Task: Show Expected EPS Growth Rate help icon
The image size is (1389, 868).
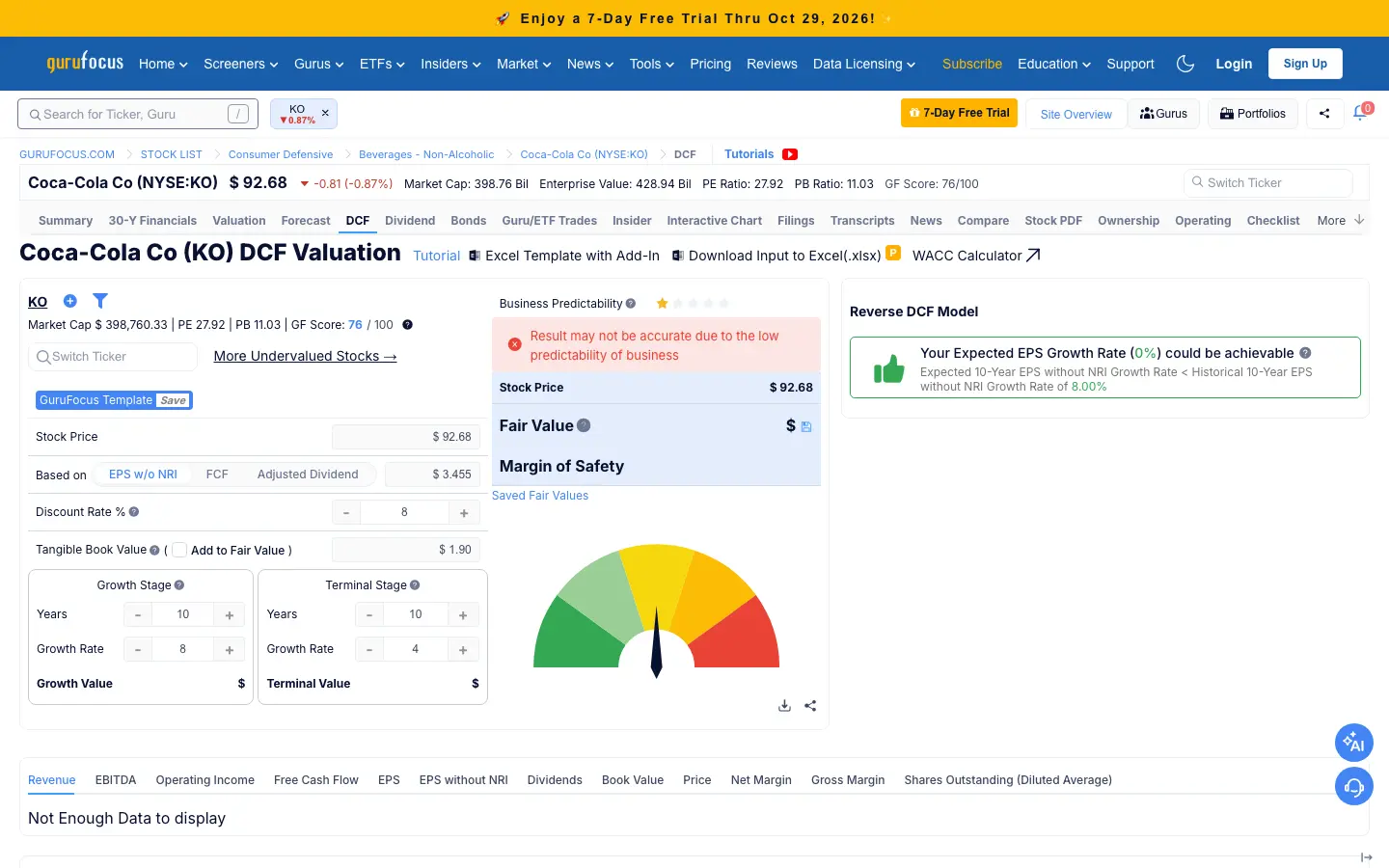Action: coord(1305,353)
